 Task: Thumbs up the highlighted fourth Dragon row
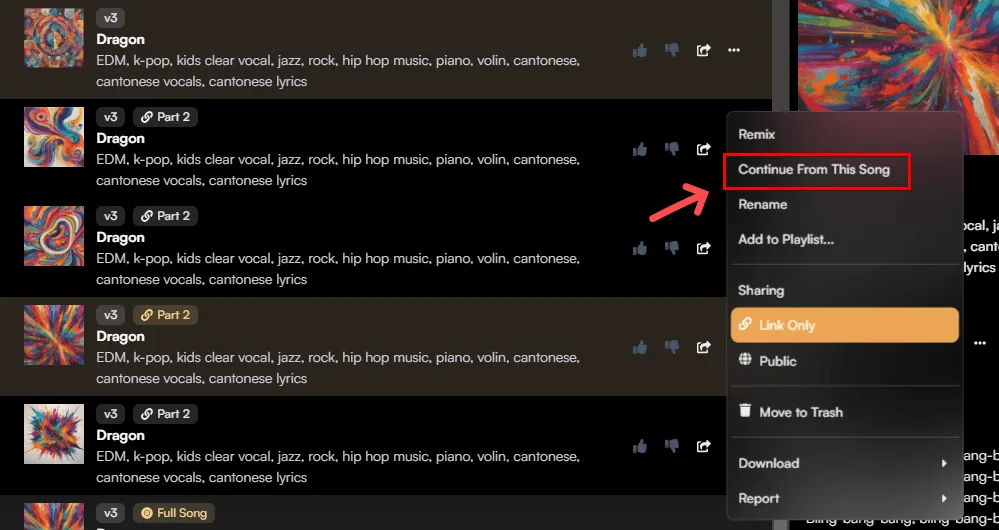[640, 348]
